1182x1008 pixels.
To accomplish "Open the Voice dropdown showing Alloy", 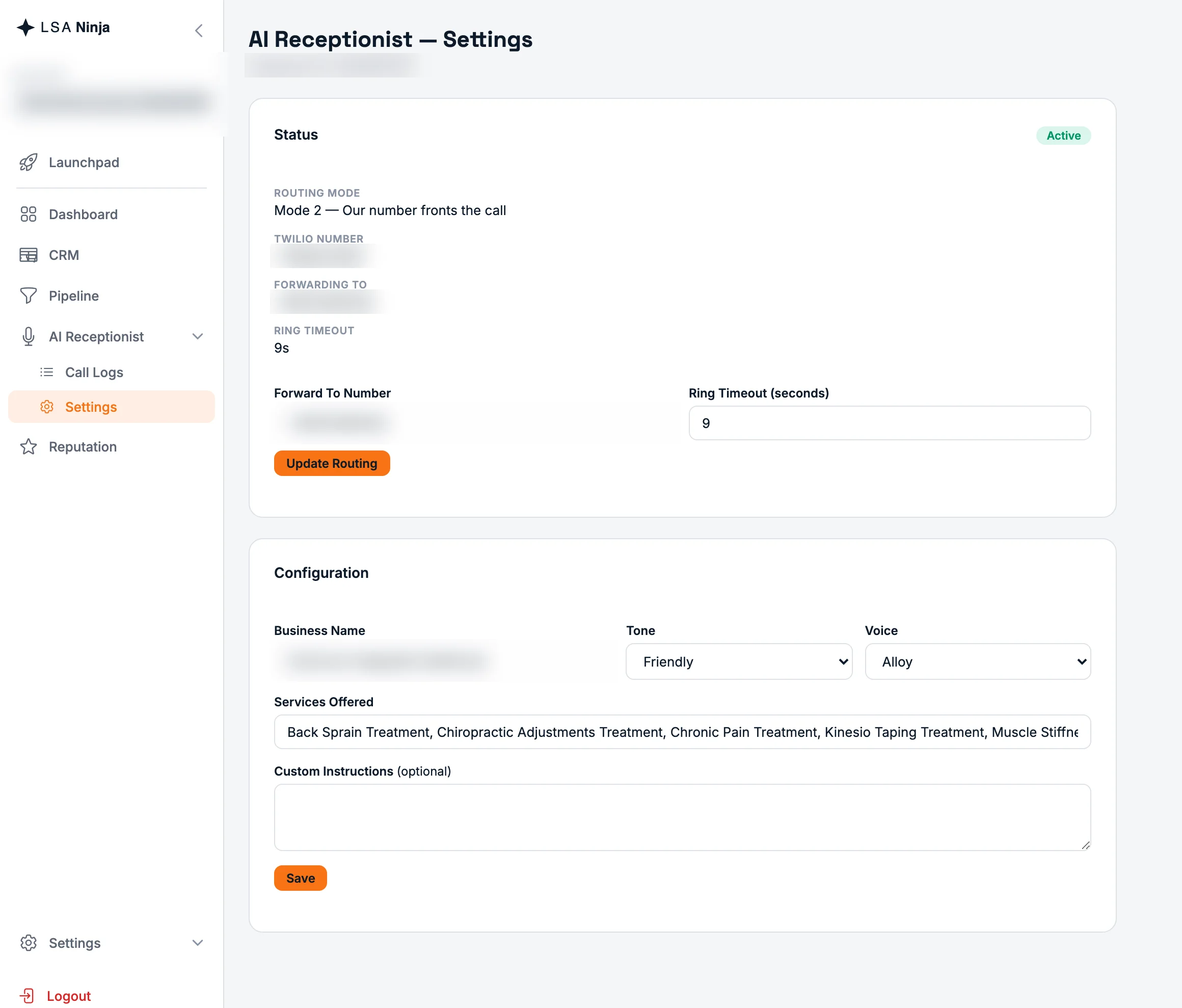I will (x=978, y=662).
